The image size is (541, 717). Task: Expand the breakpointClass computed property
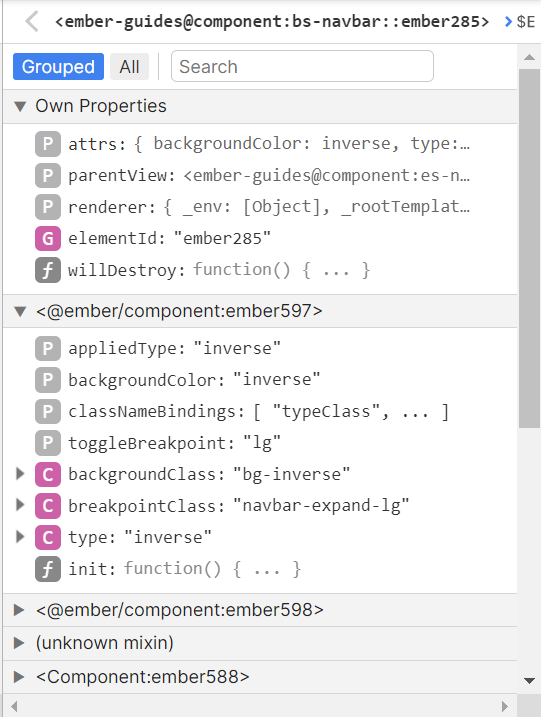click(20, 505)
